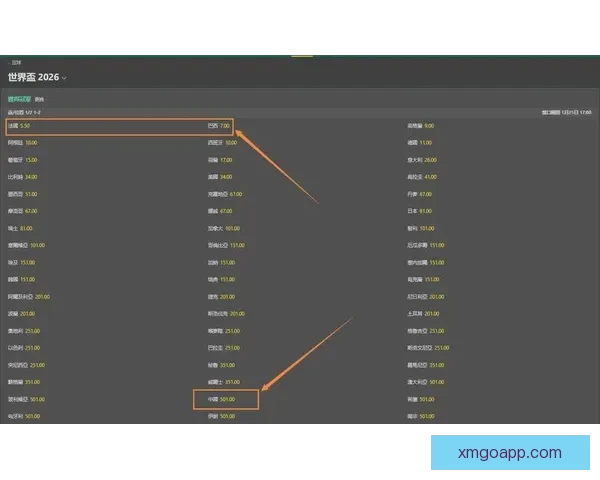Screen dimensions: 600x480
Task: Open the 足球 breadcrumb link at top
Action: click(x=17, y=63)
